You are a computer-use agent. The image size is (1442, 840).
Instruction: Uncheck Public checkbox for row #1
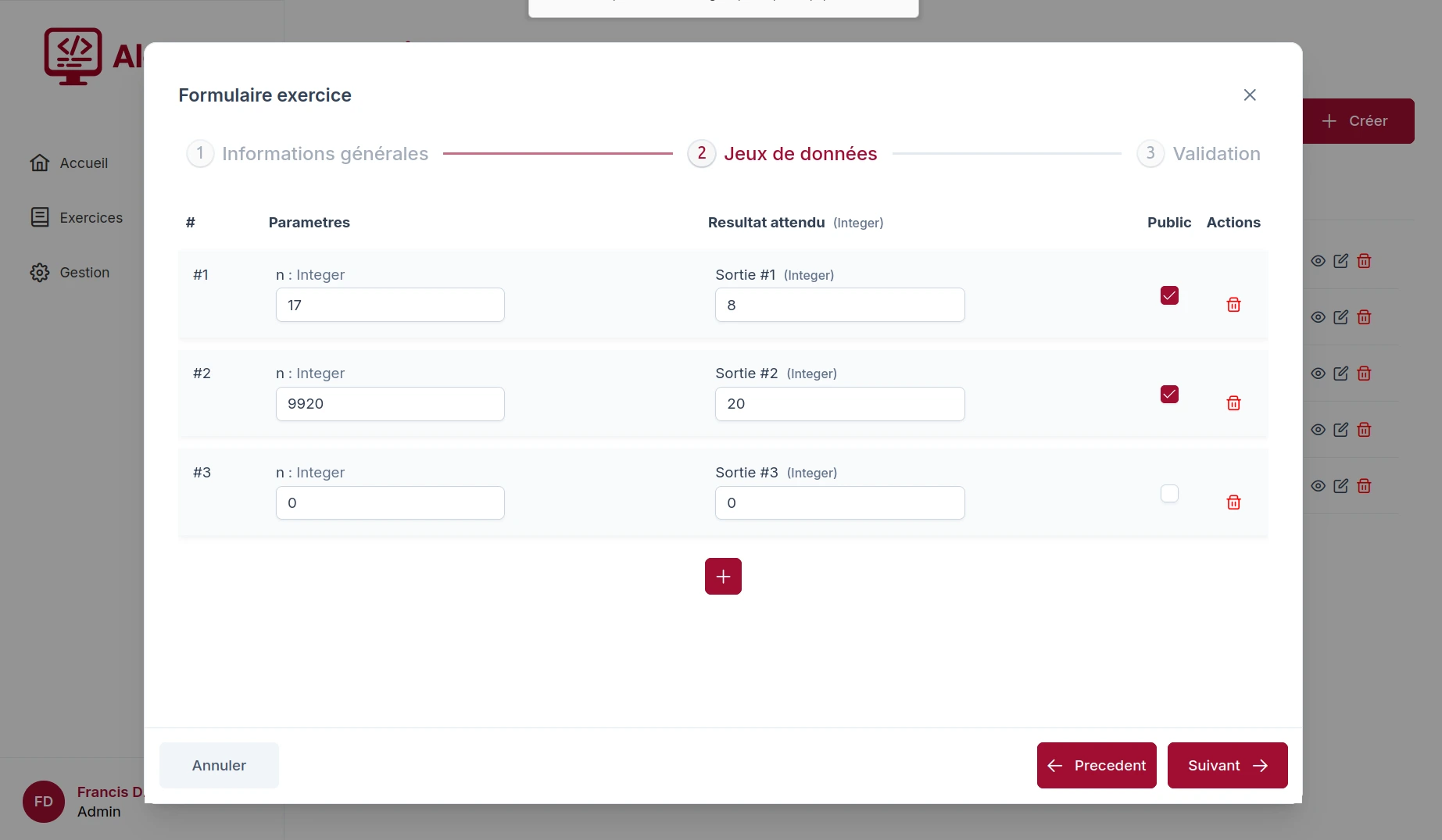1169,295
